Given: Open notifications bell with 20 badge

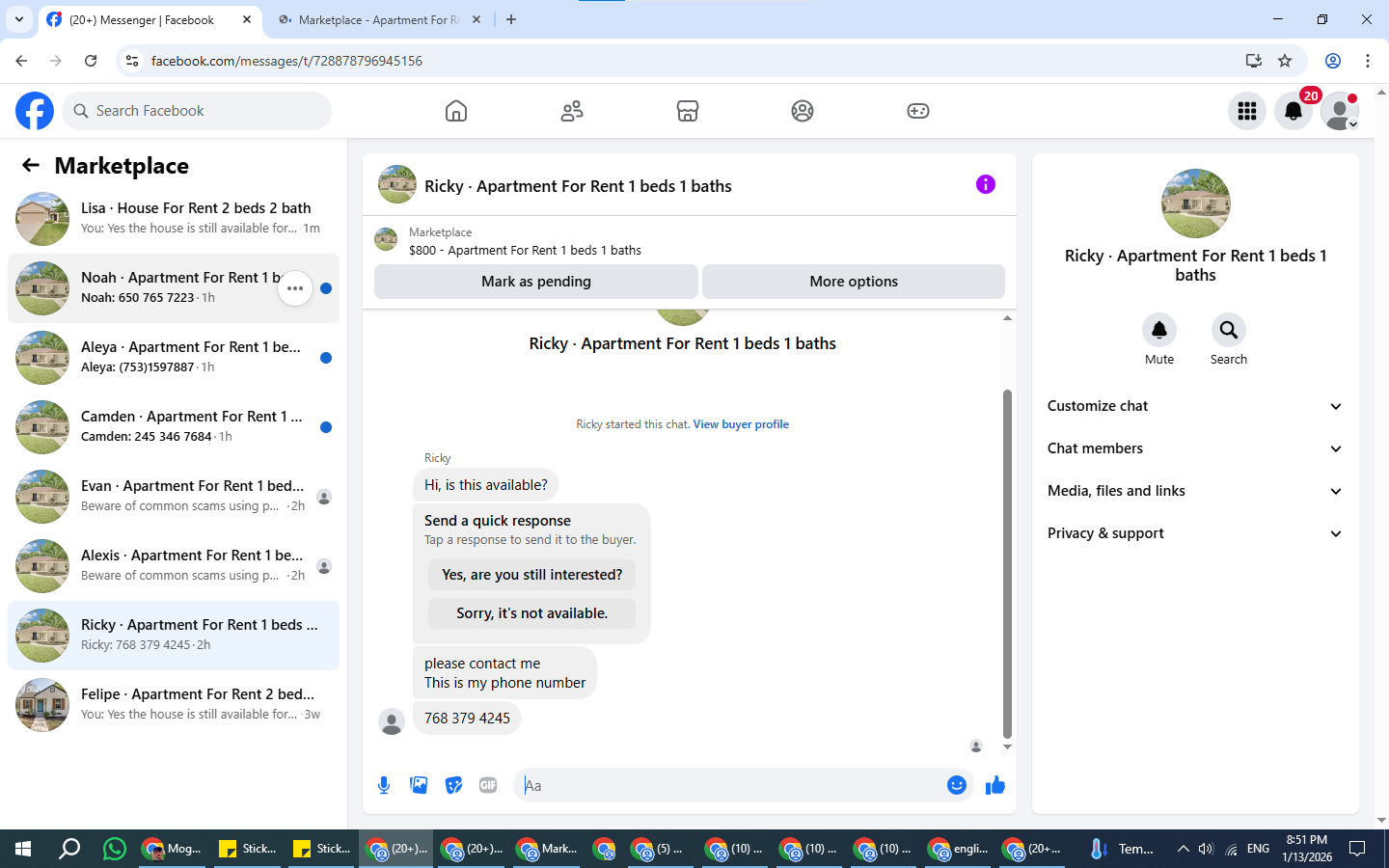Looking at the screenshot, I should point(1294,111).
